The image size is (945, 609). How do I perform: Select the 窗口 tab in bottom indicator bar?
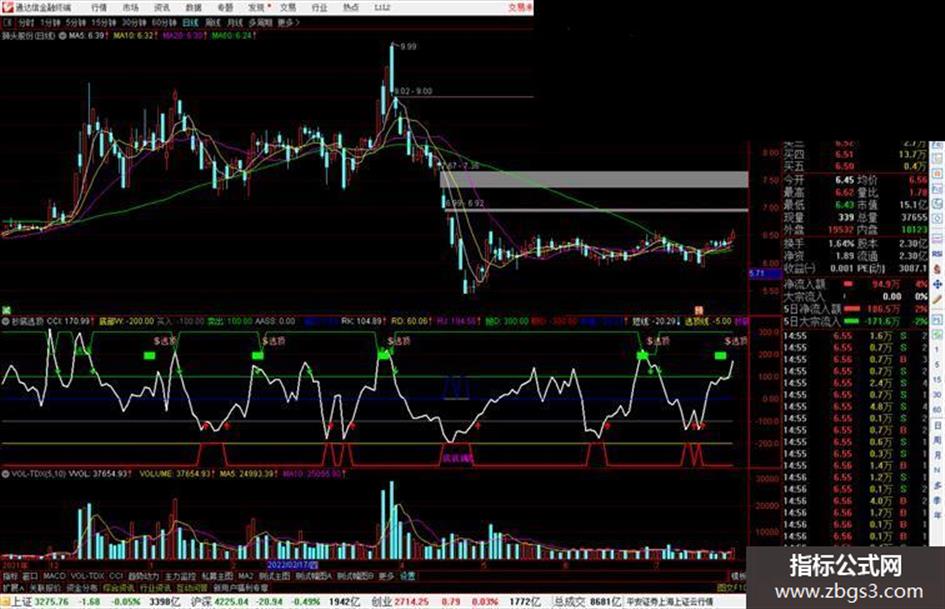click(30, 576)
